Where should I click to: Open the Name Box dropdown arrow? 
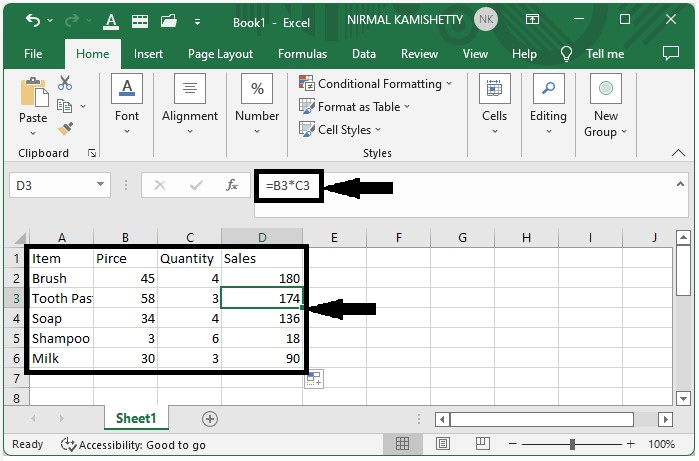coord(101,185)
